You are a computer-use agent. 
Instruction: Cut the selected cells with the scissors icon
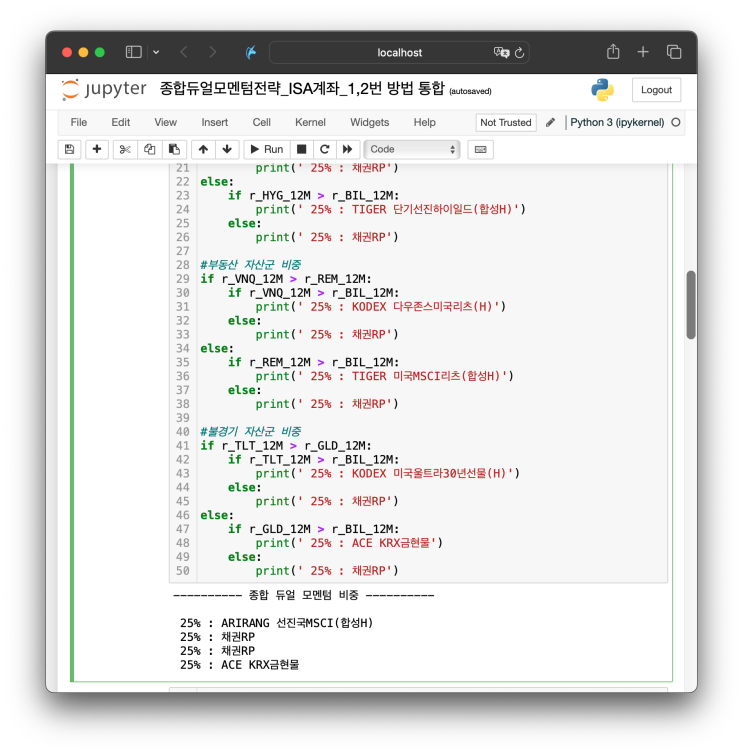pyautogui.click(x=125, y=149)
